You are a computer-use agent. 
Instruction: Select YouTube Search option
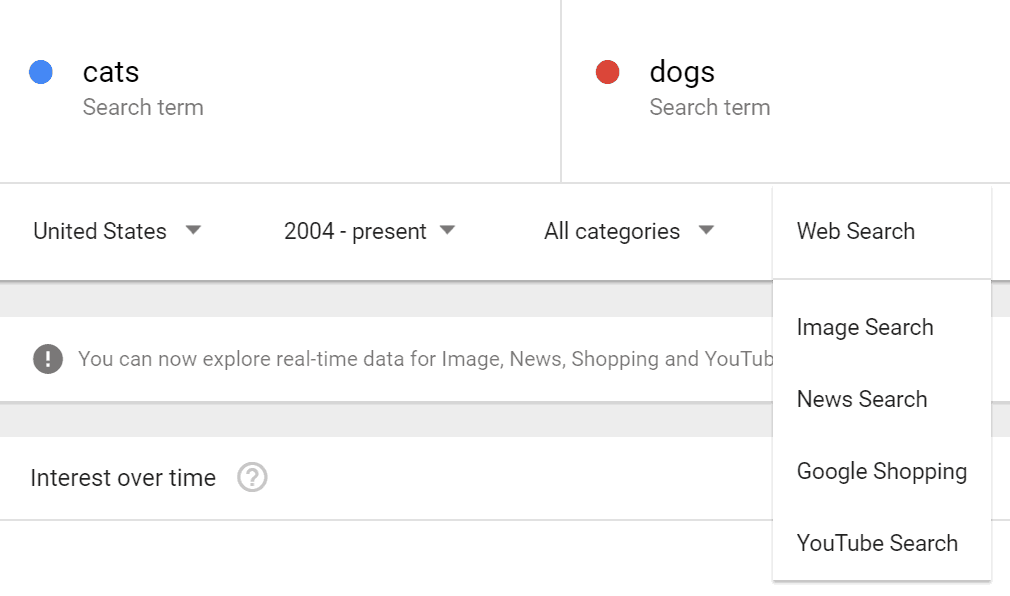click(877, 543)
